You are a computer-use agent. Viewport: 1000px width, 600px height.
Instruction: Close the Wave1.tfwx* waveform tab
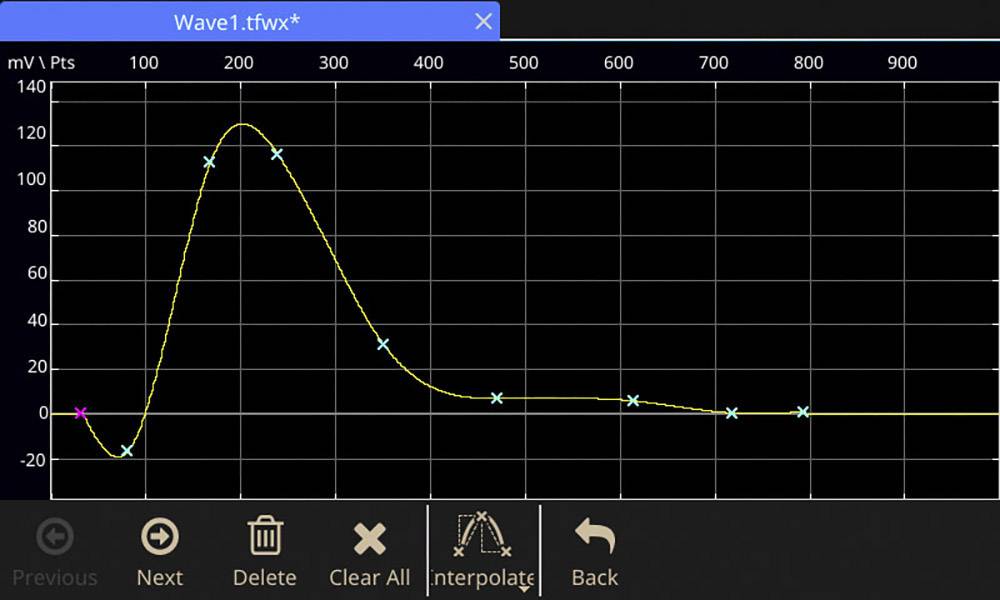coord(482,21)
